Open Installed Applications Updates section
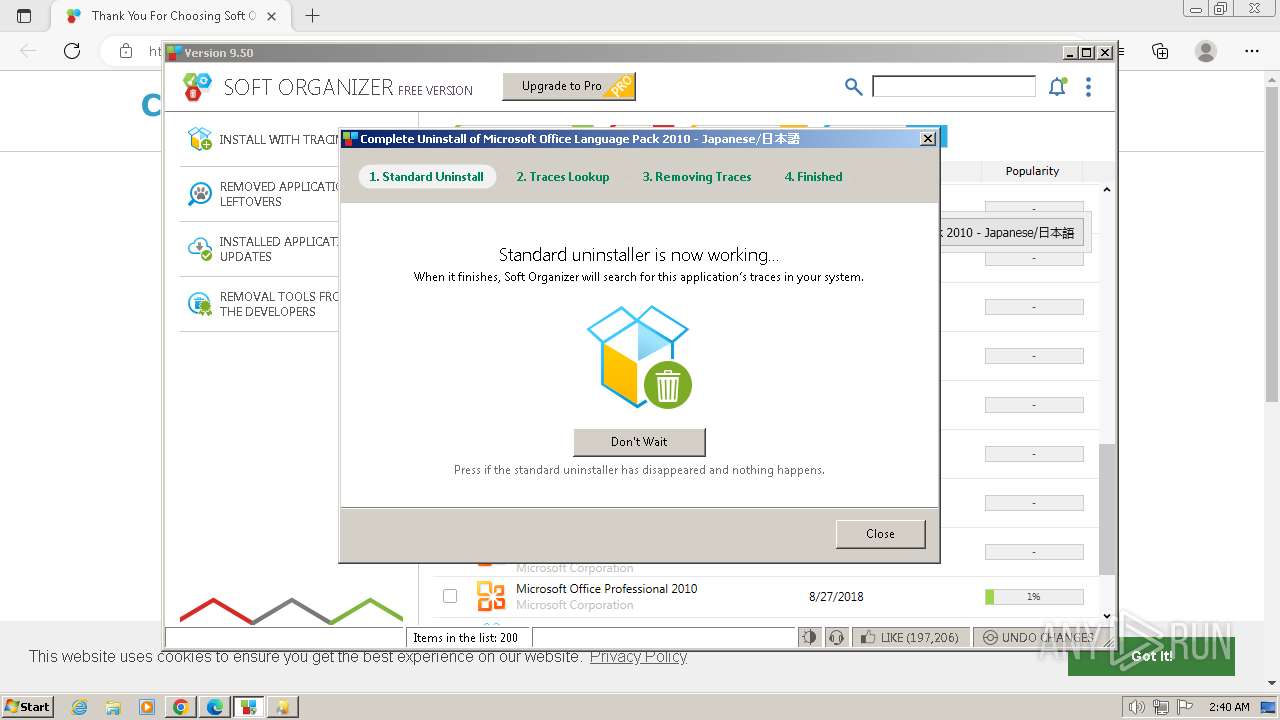 [x=260, y=249]
